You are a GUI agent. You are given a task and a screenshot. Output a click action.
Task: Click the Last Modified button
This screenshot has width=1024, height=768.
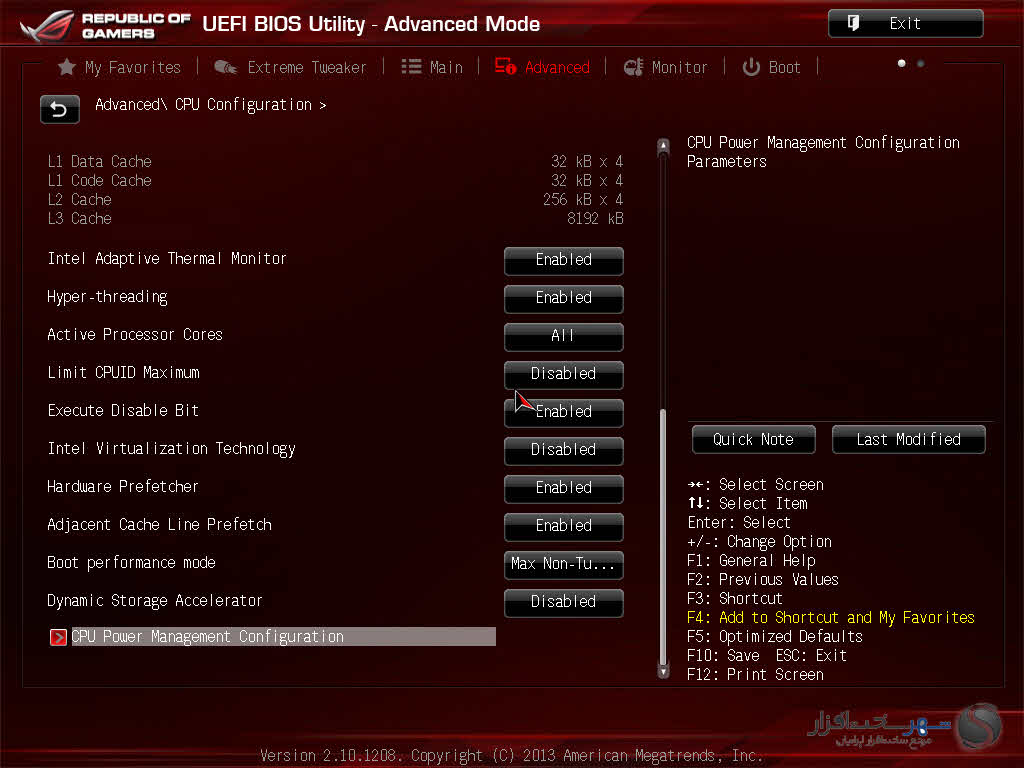pyautogui.click(x=908, y=440)
